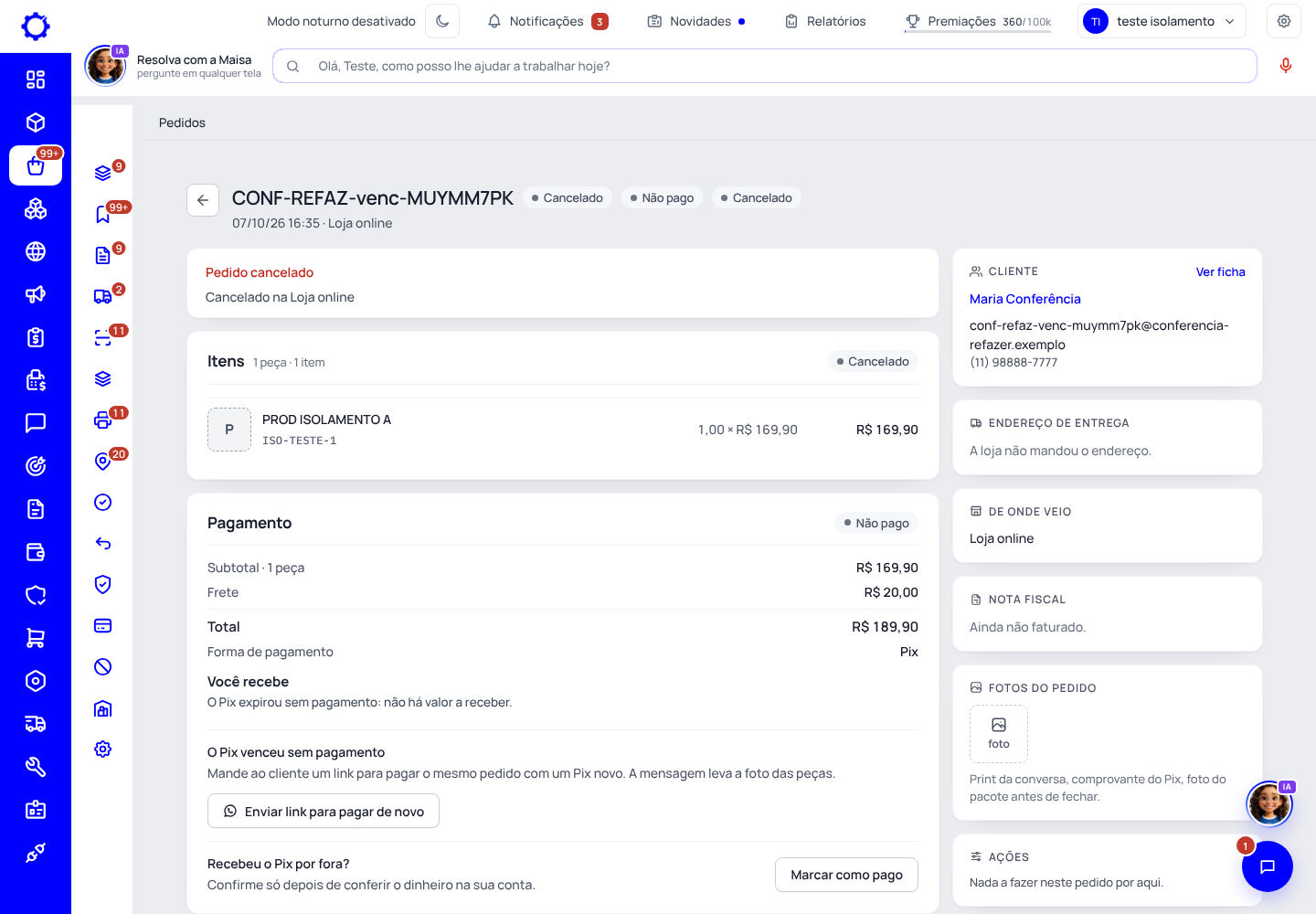Select the return arrow icon in orders submenu
1316x914 pixels.
pyautogui.click(x=103, y=543)
